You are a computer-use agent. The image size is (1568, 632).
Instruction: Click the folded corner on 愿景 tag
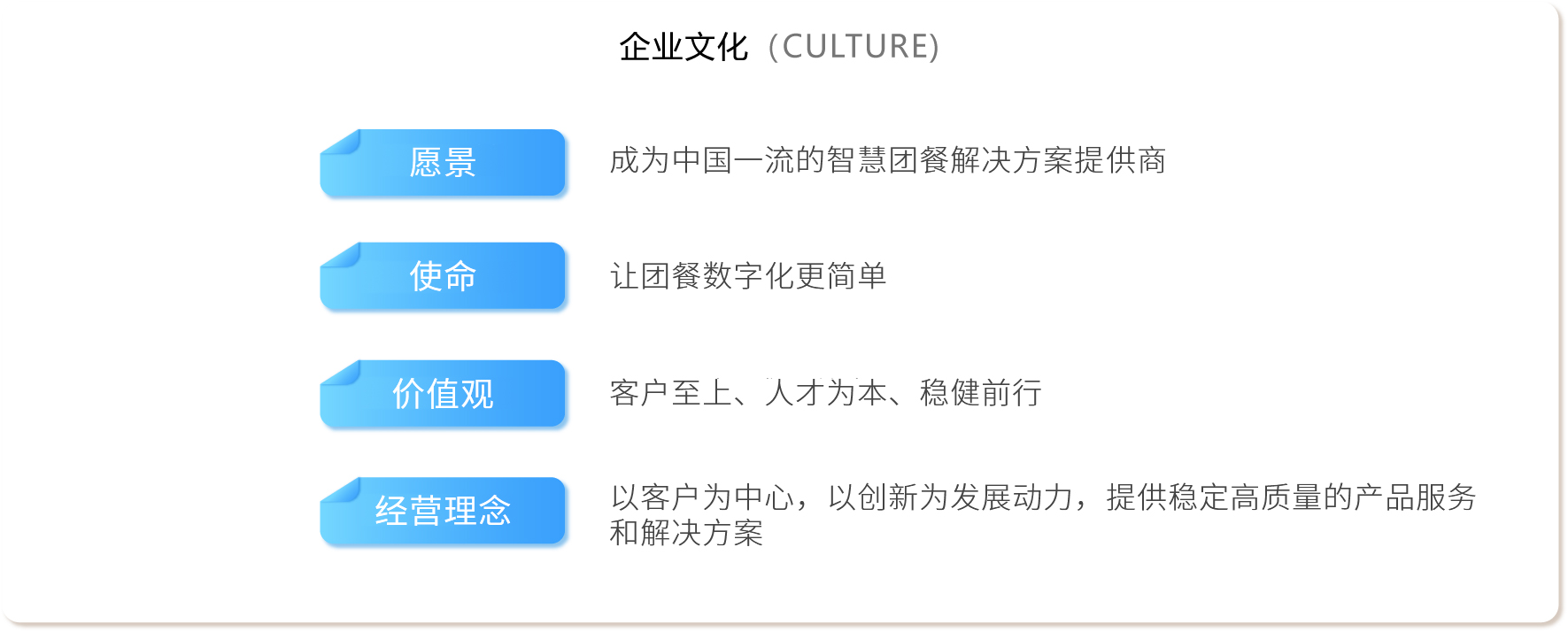coord(344,143)
